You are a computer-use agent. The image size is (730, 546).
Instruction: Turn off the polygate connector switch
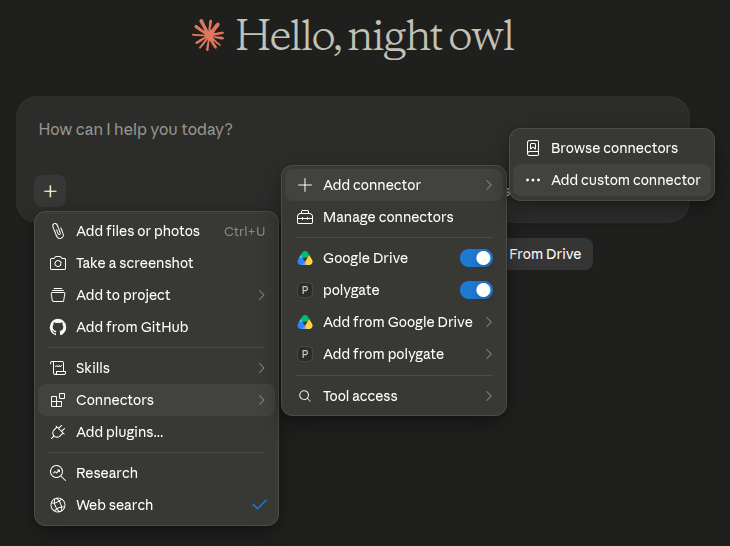pyautogui.click(x=476, y=290)
